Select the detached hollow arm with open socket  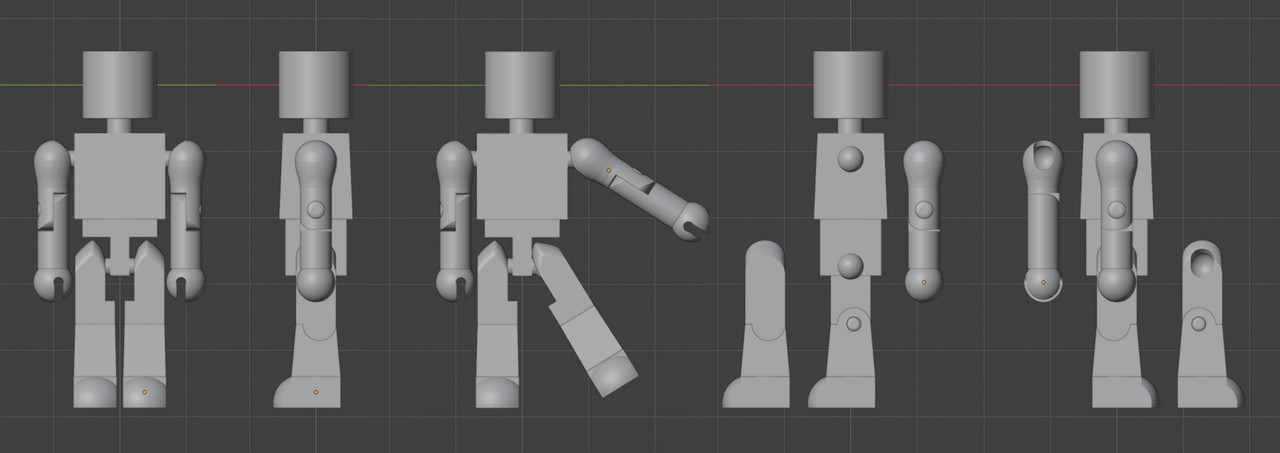coord(1043,220)
